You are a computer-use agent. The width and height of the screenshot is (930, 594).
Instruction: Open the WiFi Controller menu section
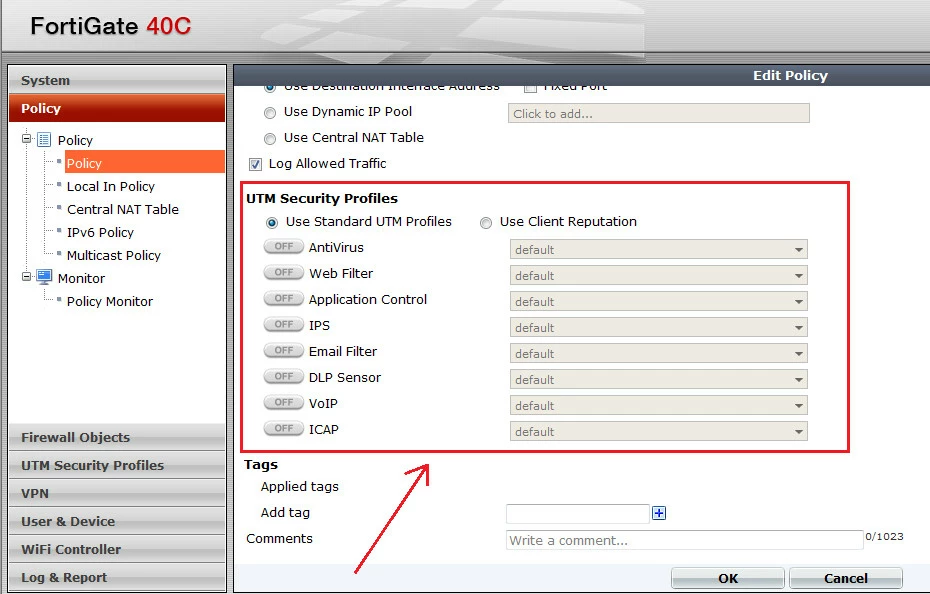[117, 549]
